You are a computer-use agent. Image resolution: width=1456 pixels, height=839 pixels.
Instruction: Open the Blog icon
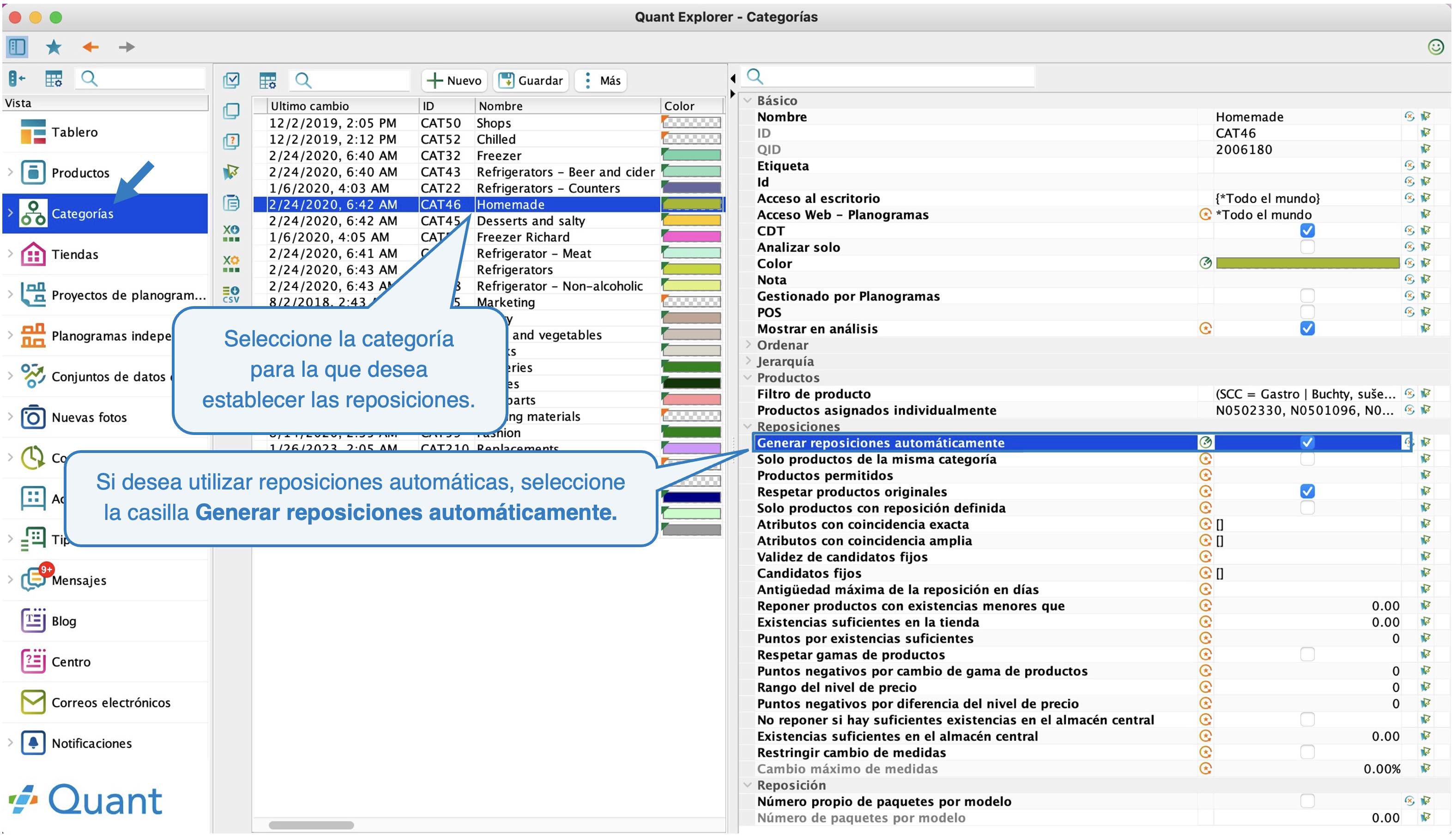[33, 621]
